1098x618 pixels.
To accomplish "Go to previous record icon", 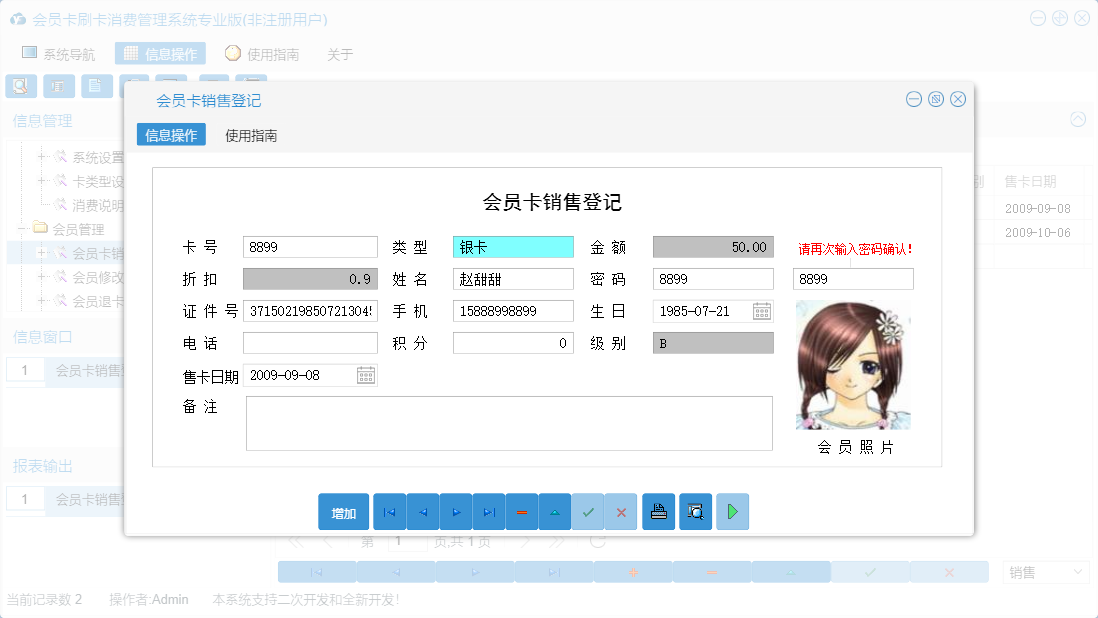I will tap(421, 511).
